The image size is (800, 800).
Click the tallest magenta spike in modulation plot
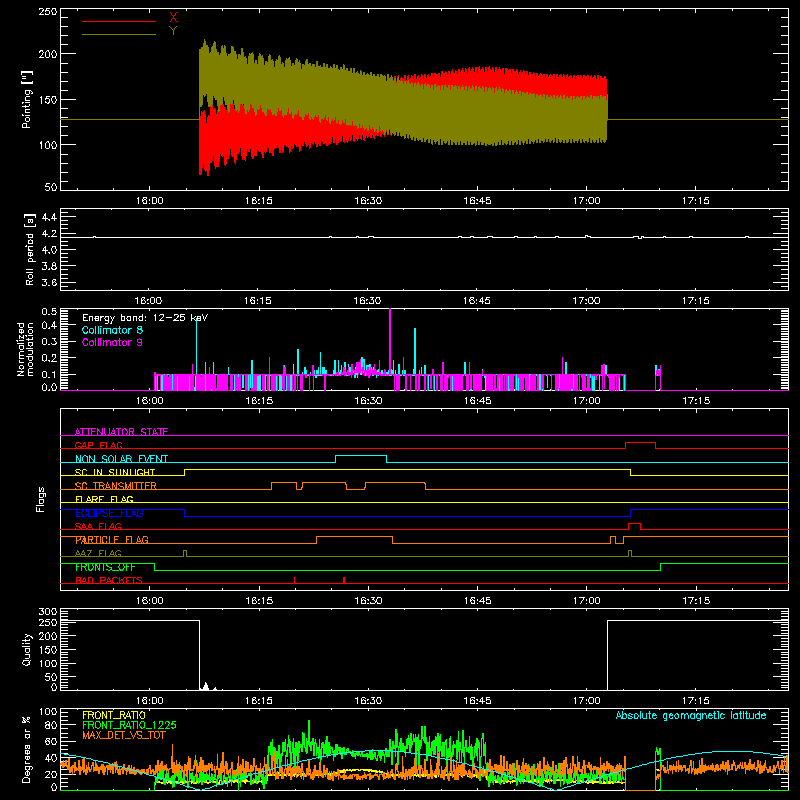[x=390, y=341]
